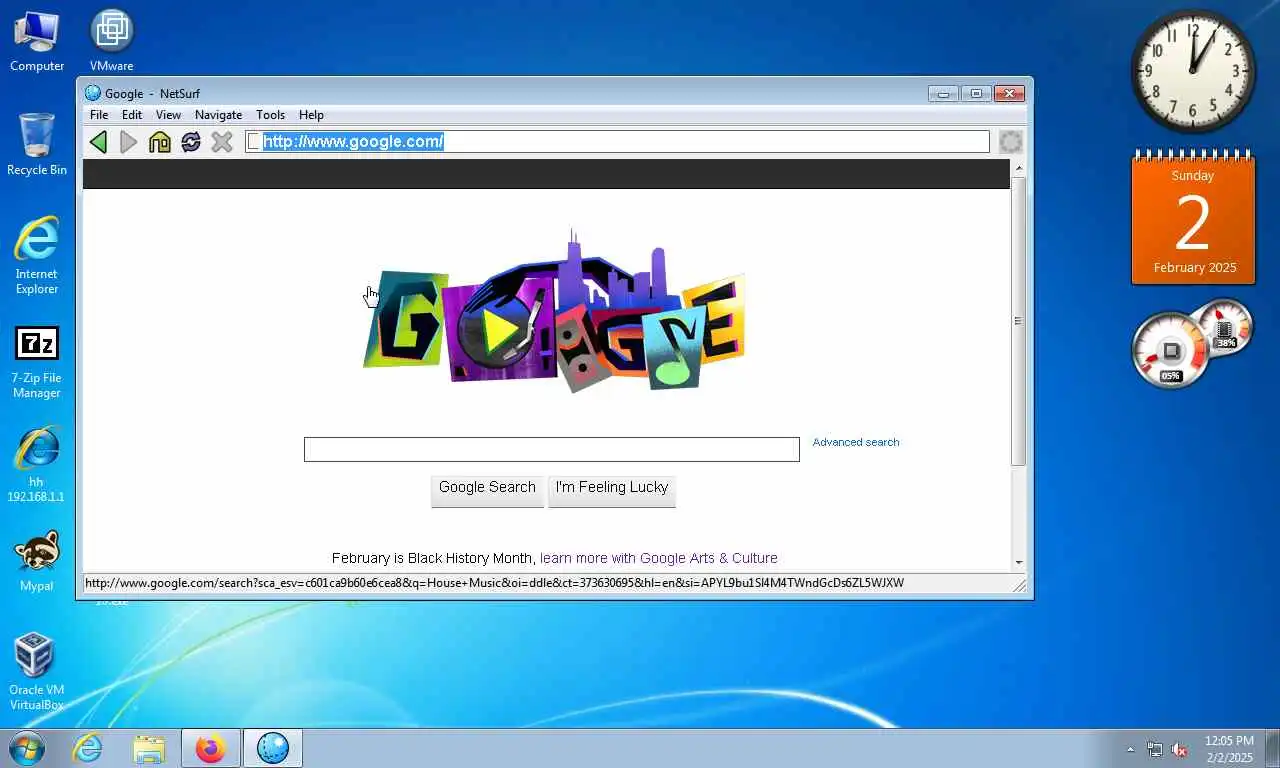Click the Google Search button
The width and height of the screenshot is (1280, 768).
pos(487,490)
